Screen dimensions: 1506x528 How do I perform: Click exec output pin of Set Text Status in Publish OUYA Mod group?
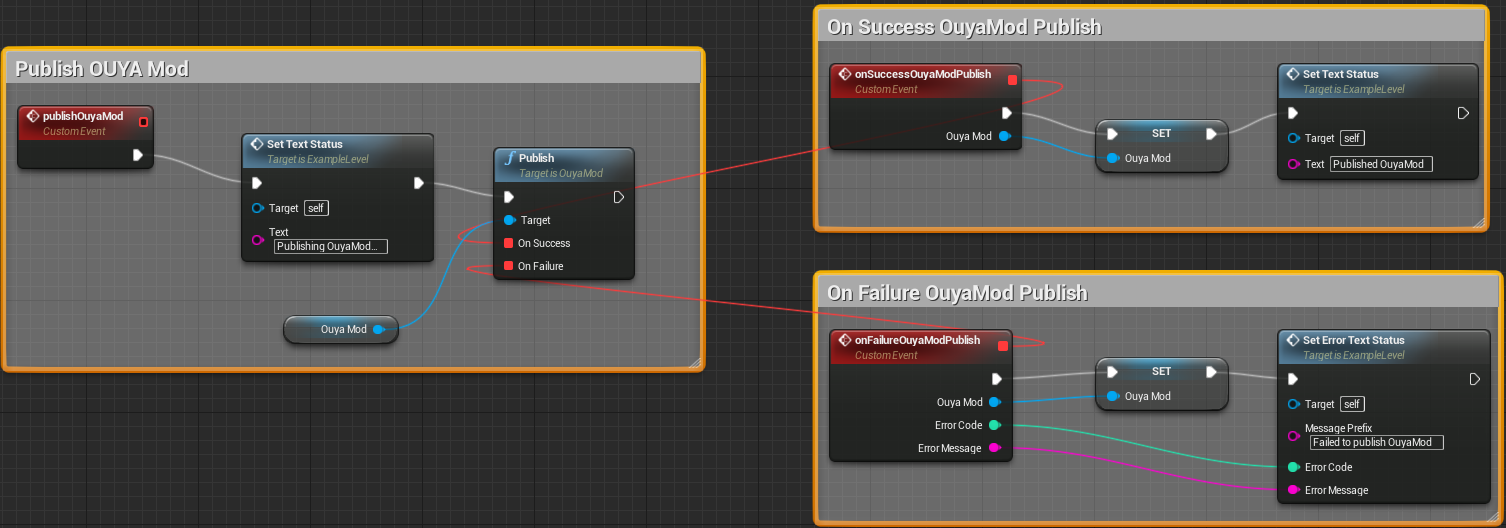419,183
